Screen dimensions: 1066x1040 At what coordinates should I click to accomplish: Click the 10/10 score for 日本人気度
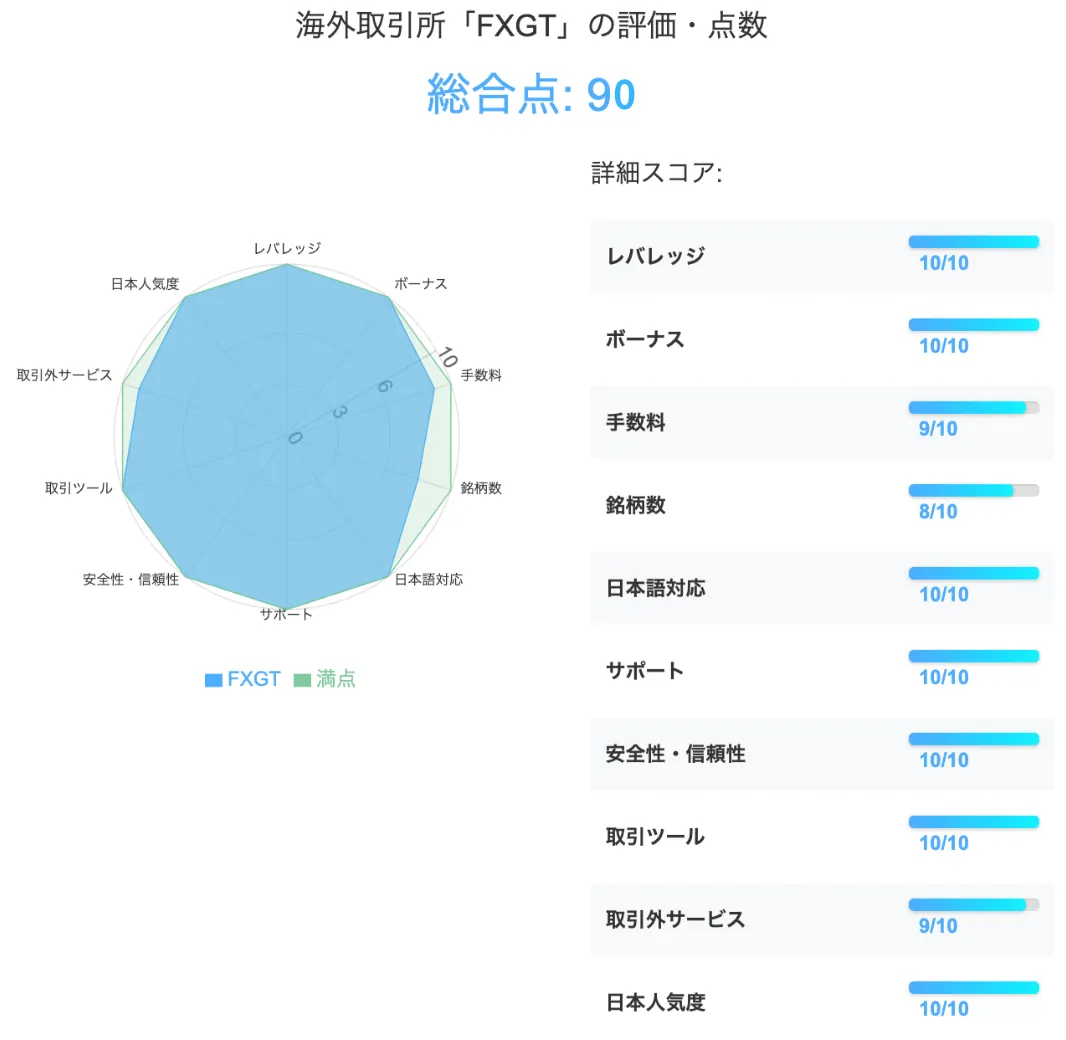coord(944,1010)
